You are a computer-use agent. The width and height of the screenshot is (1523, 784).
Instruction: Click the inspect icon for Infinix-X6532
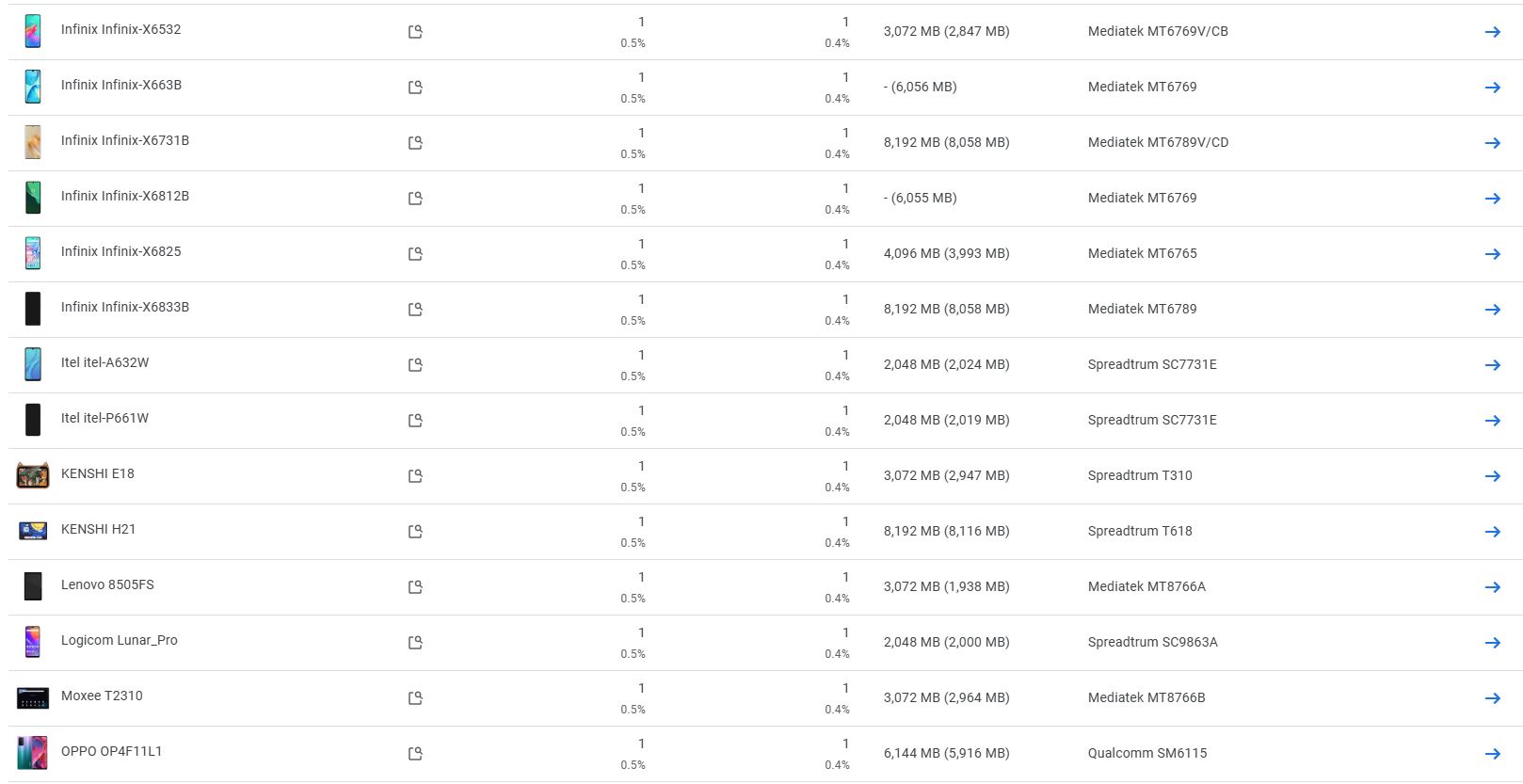click(x=415, y=32)
